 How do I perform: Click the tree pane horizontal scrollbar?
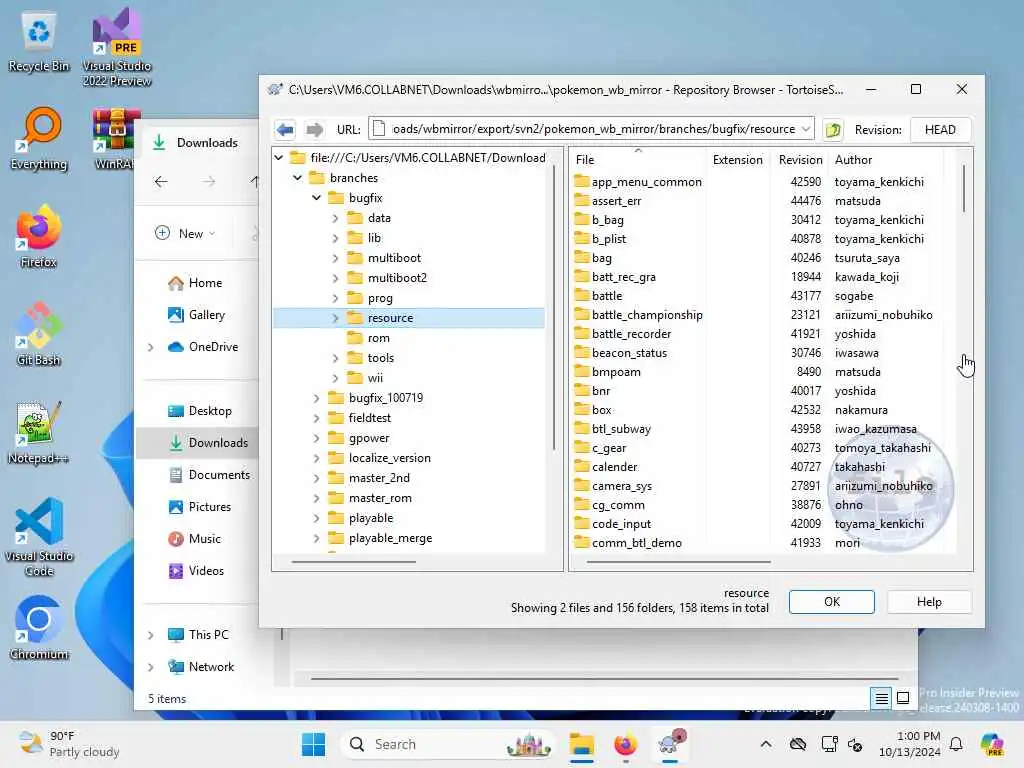point(353,562)
